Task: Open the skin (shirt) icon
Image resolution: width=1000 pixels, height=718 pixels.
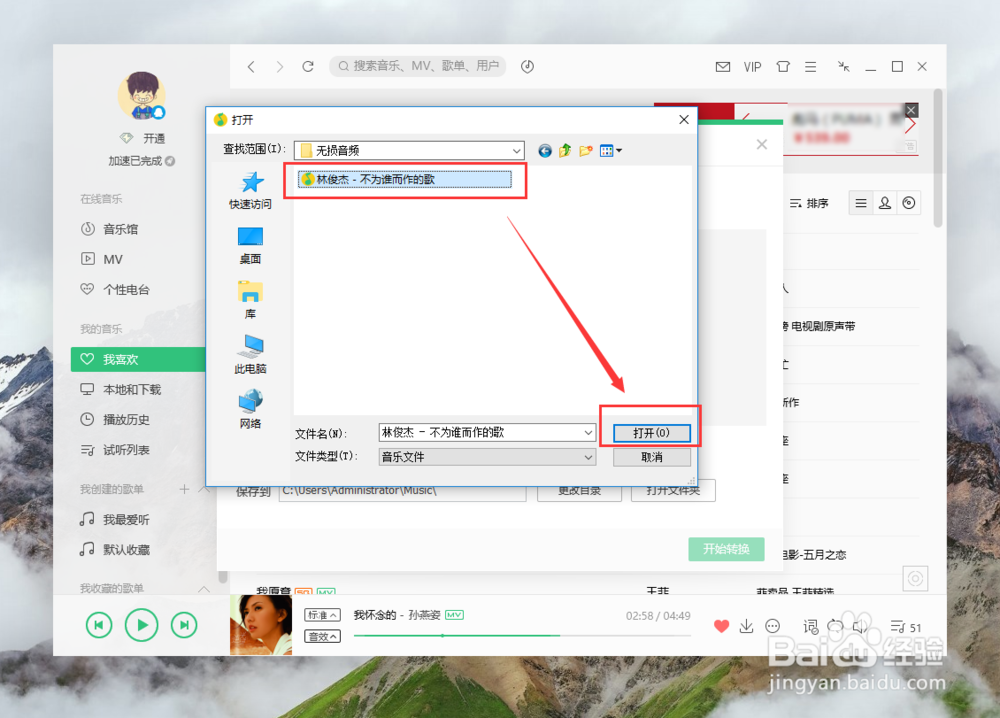Action: 783,66
